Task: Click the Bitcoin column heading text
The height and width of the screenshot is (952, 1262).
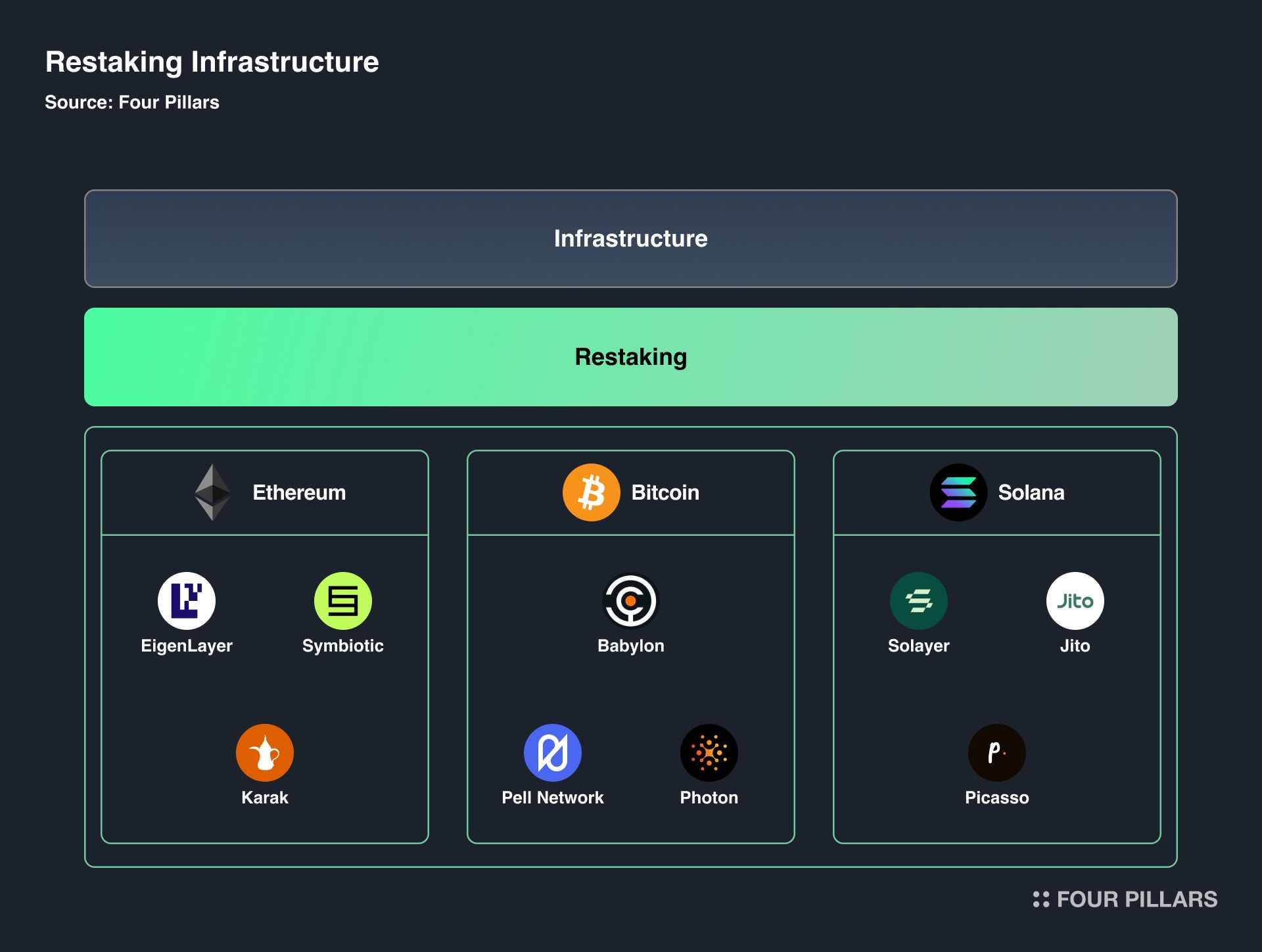Action: (x=665, y=492)
